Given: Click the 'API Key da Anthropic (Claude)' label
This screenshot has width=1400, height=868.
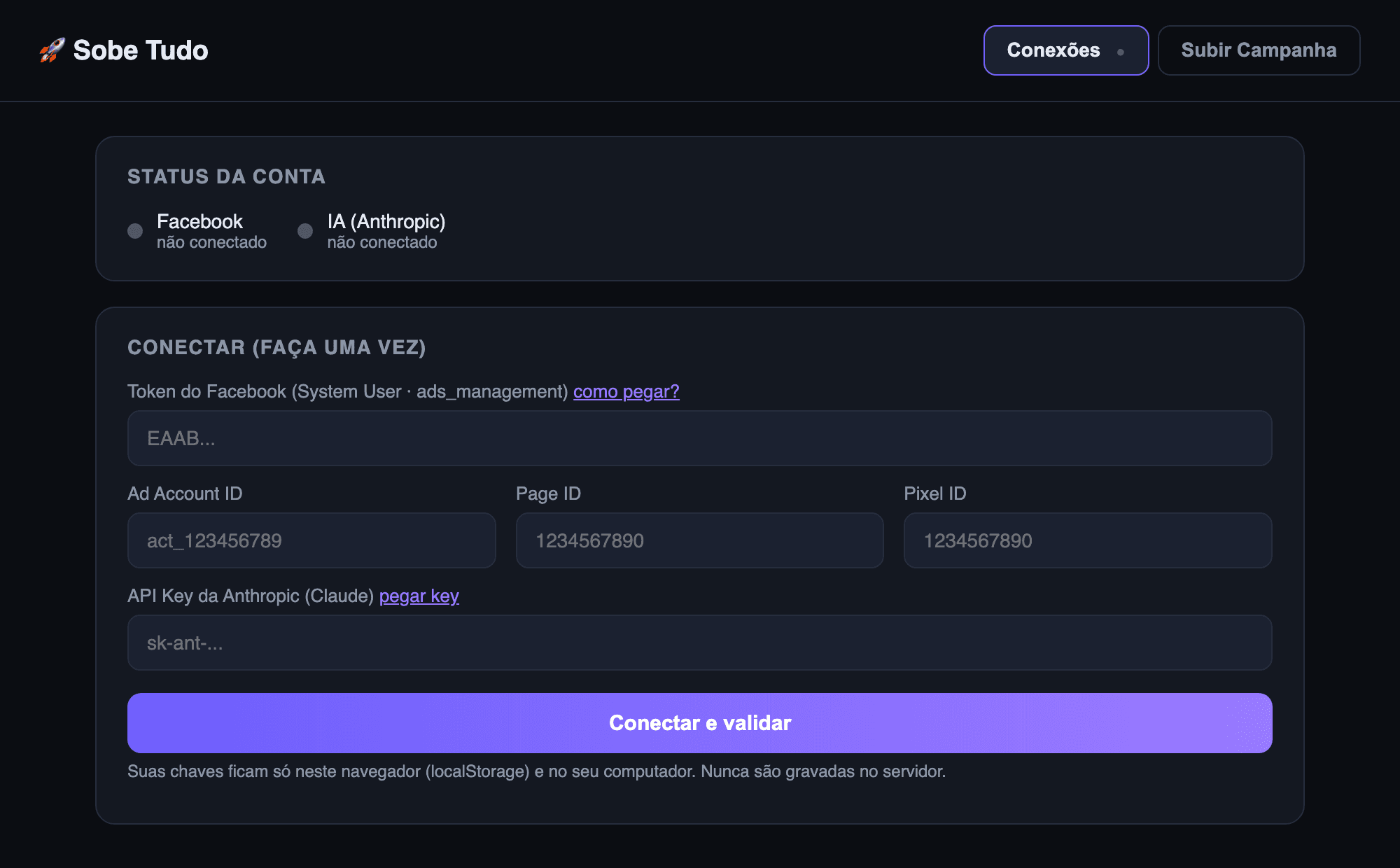Looking at the screenshot, I should (251, 596).
